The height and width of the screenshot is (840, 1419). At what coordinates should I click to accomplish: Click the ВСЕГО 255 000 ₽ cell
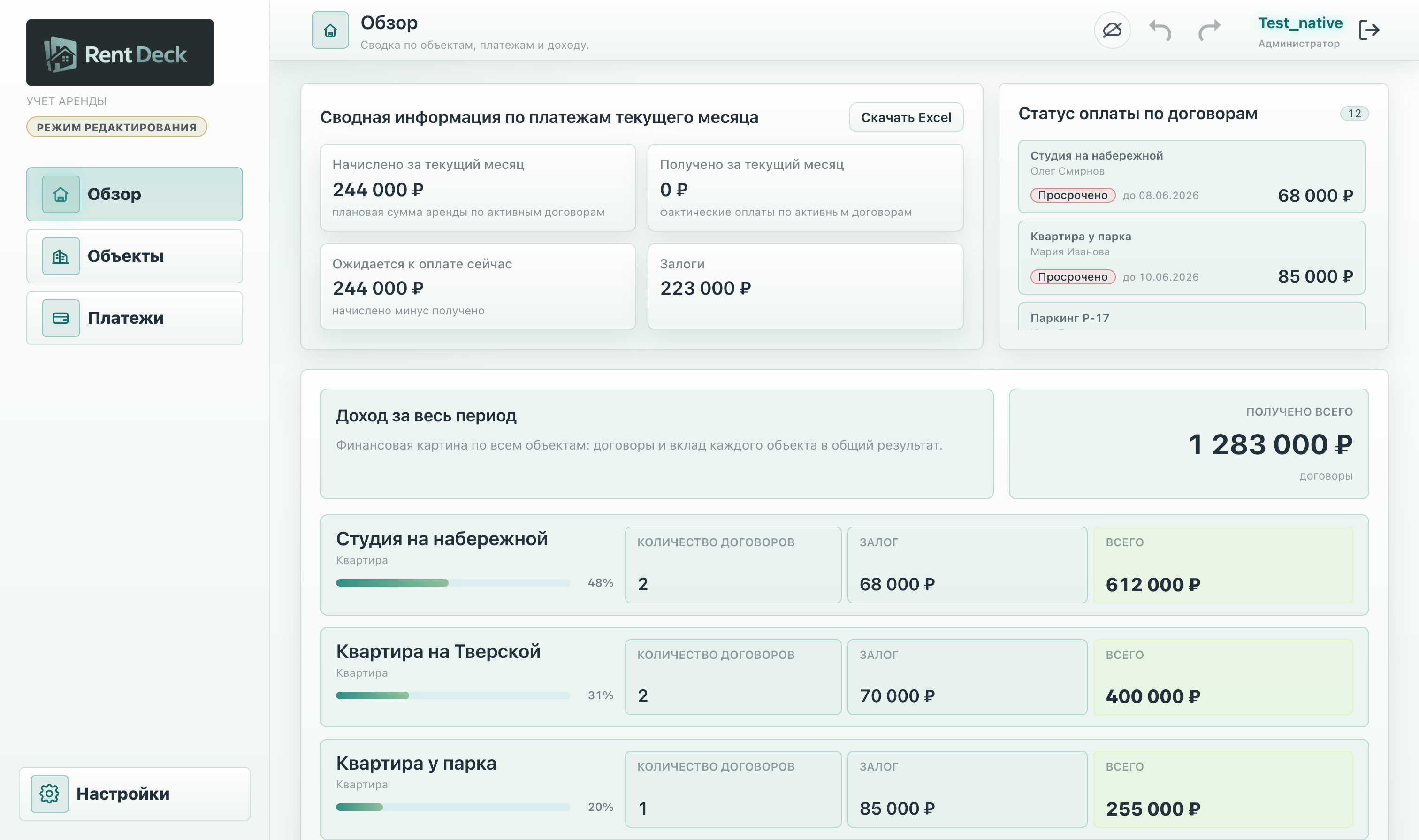[x=1222, y=789]
